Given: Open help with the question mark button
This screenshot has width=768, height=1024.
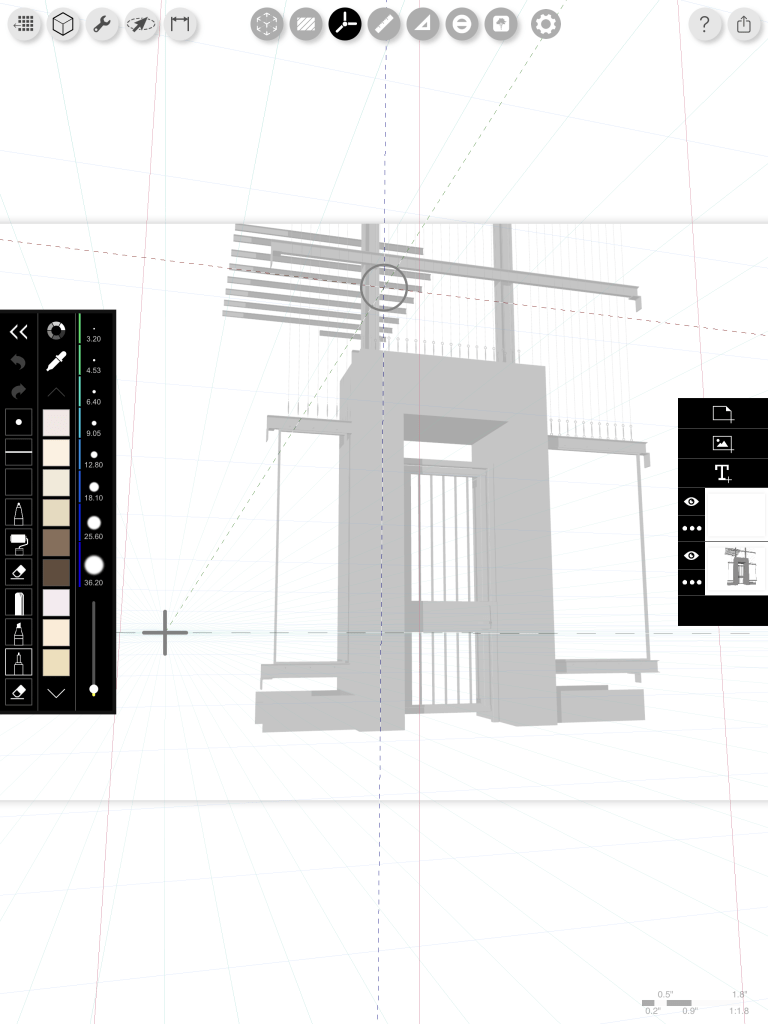Looking at the screenshot, I should [x=705, y=25].
